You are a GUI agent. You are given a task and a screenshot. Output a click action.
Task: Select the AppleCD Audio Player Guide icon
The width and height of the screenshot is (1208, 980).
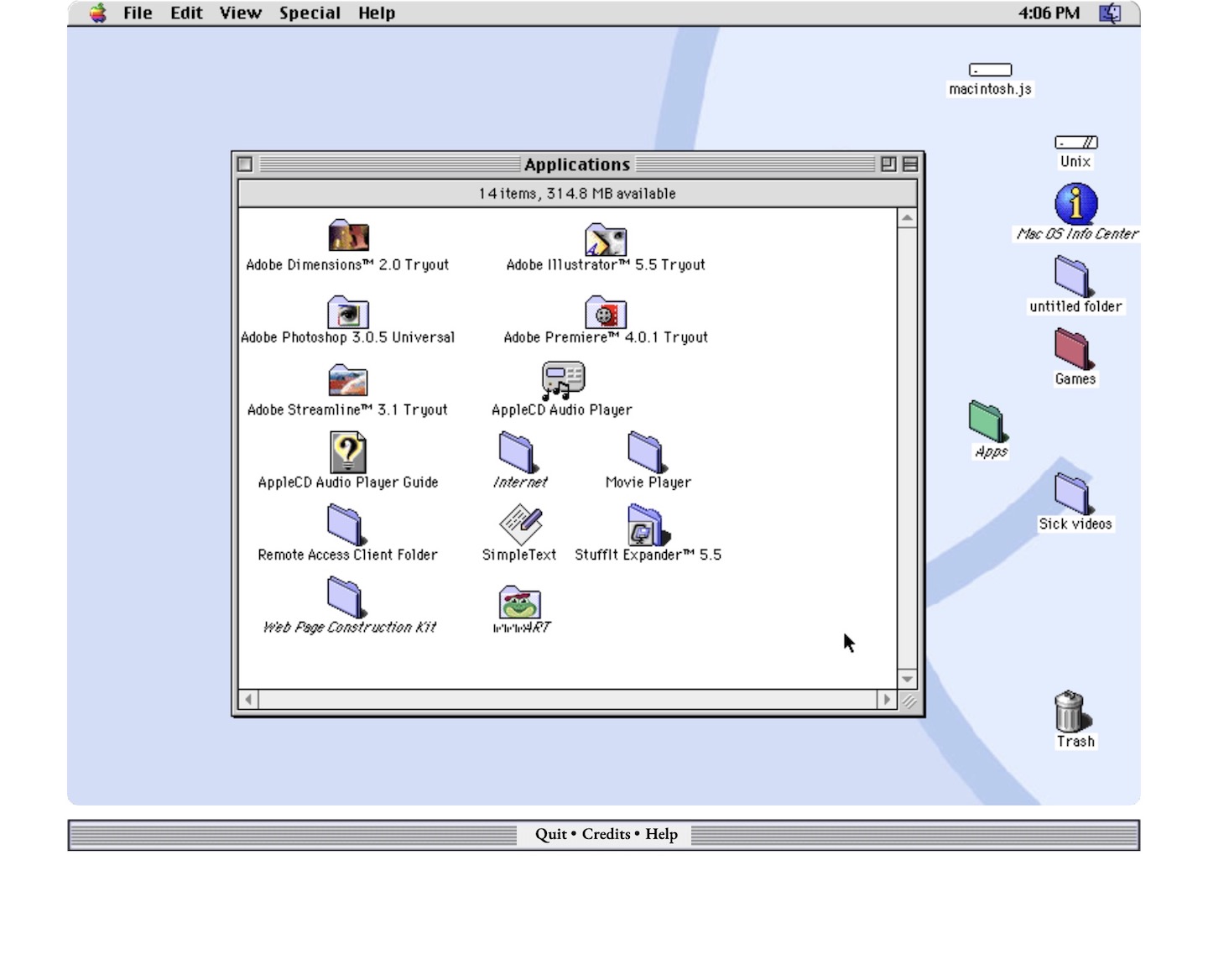pyautogui.click(x=348, y=451)
